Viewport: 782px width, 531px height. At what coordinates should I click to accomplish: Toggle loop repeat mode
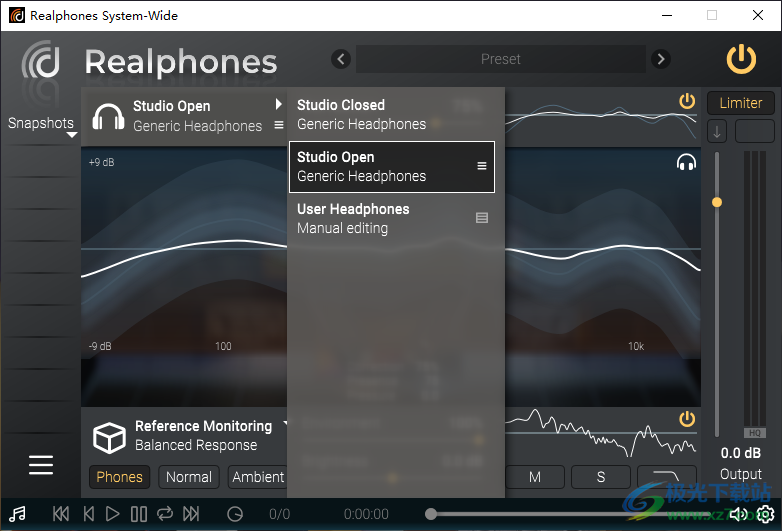(x=165, y=514)
